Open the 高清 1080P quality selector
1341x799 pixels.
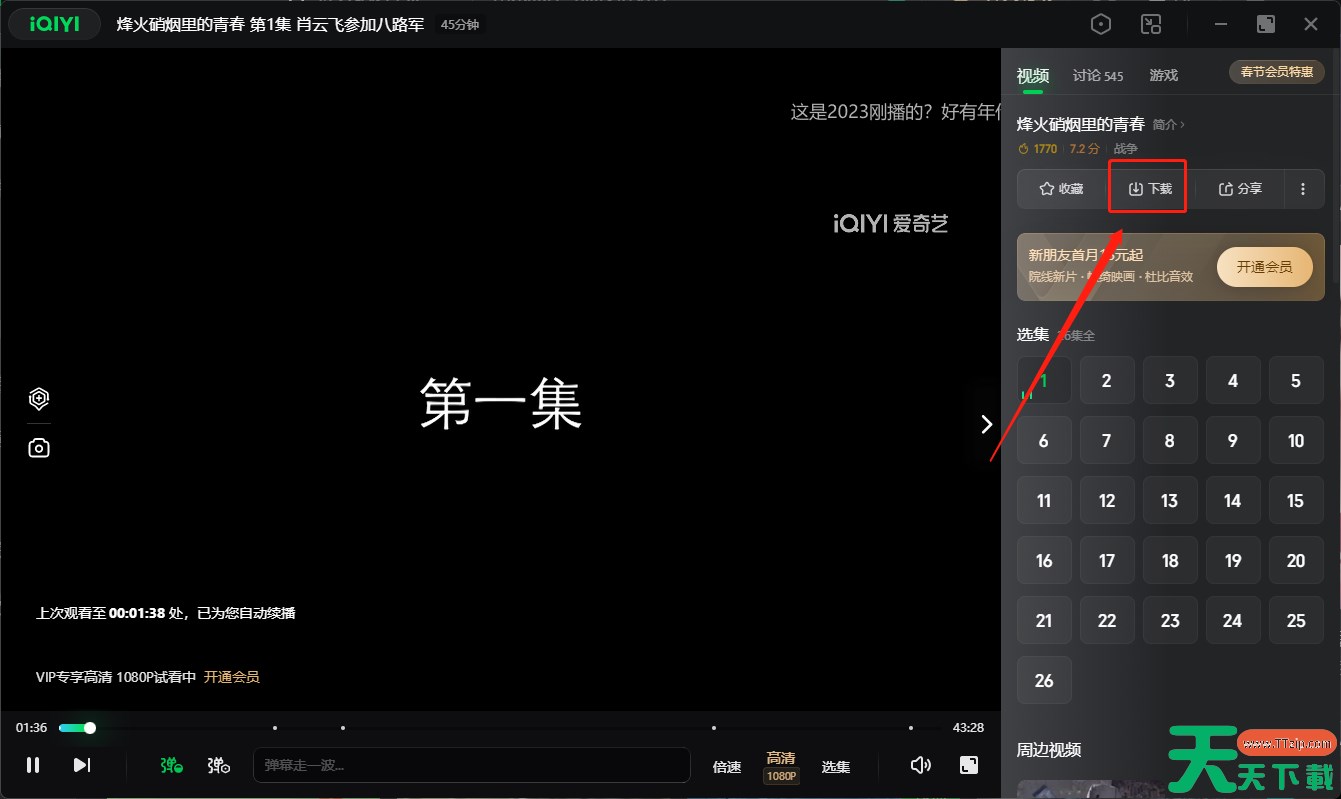pos(781,766)
